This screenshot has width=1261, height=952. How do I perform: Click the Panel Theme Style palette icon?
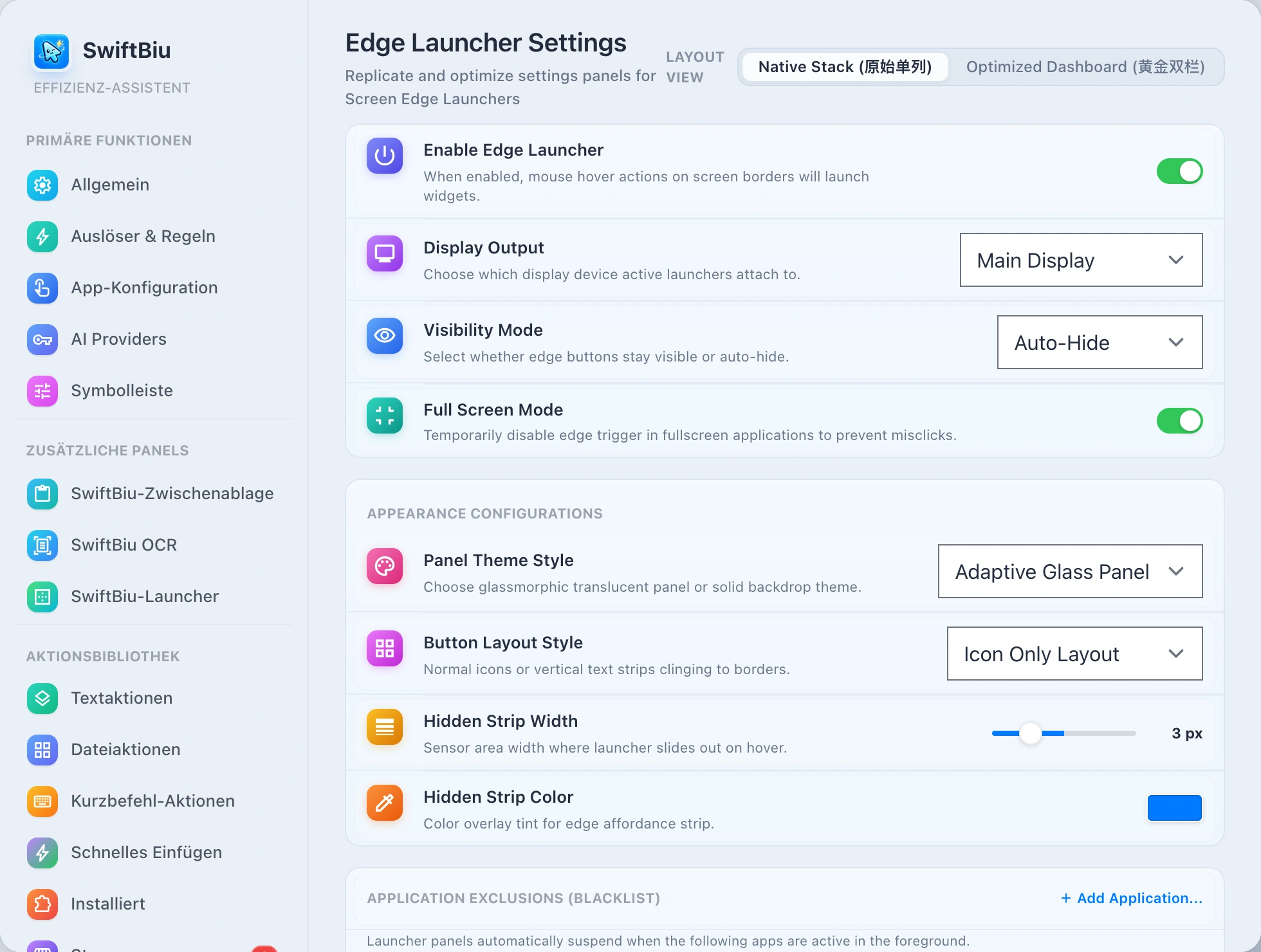pos(385,566)
